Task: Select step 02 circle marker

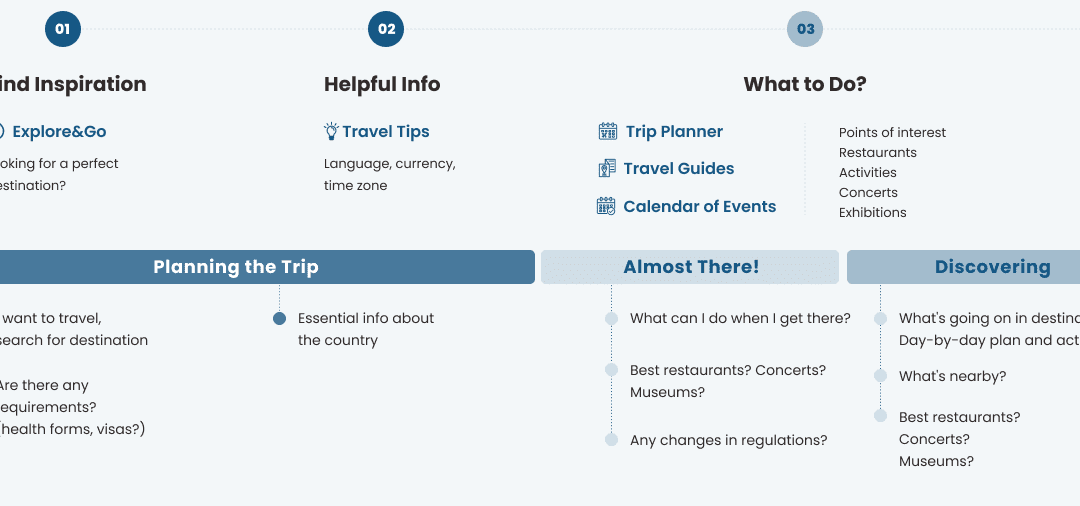Action: click(386, 29)
